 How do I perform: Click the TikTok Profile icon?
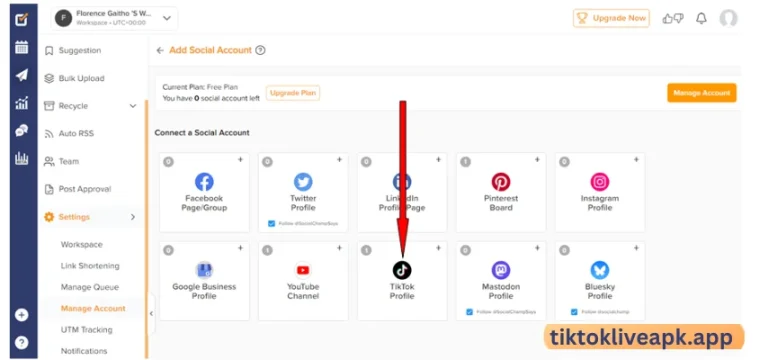(x=402, y=270)
